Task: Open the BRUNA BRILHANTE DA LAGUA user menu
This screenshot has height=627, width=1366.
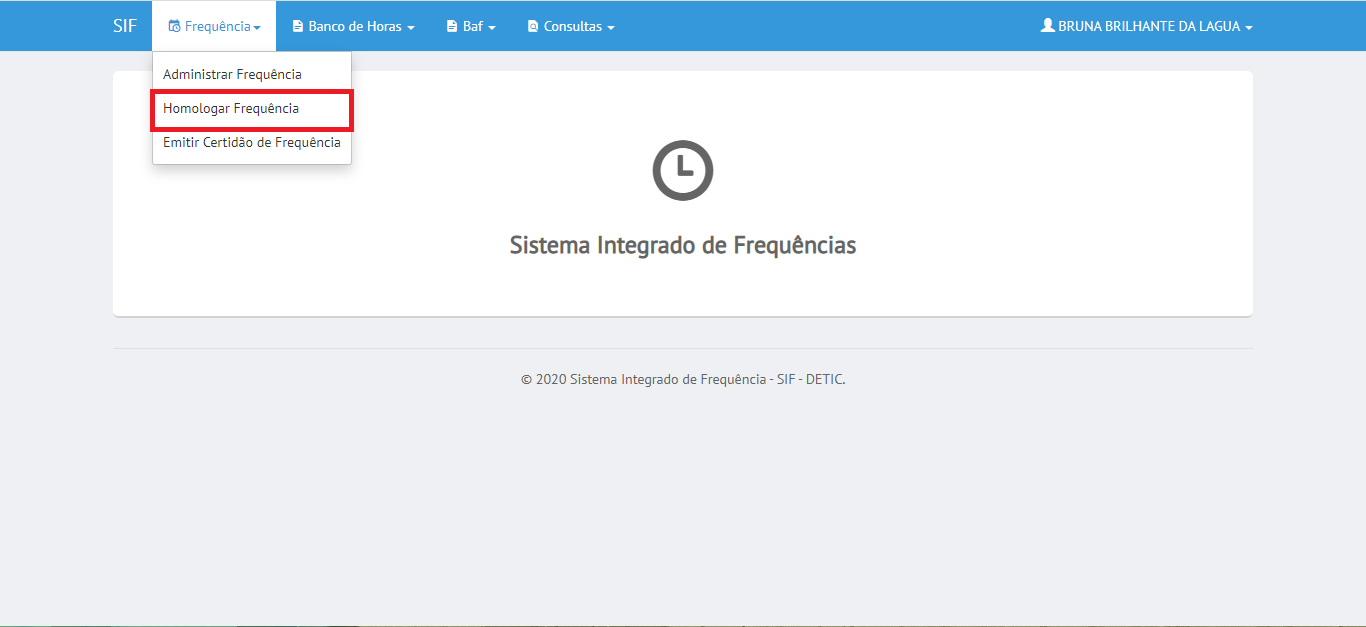Action: click(x=1147, y=26)
